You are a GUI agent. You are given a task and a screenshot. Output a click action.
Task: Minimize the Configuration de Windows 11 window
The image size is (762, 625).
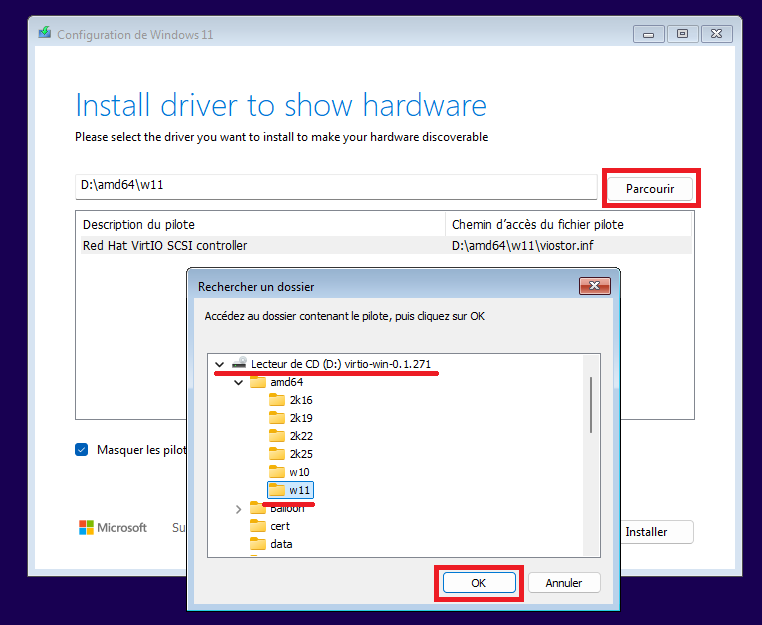[x=648, y=35]
